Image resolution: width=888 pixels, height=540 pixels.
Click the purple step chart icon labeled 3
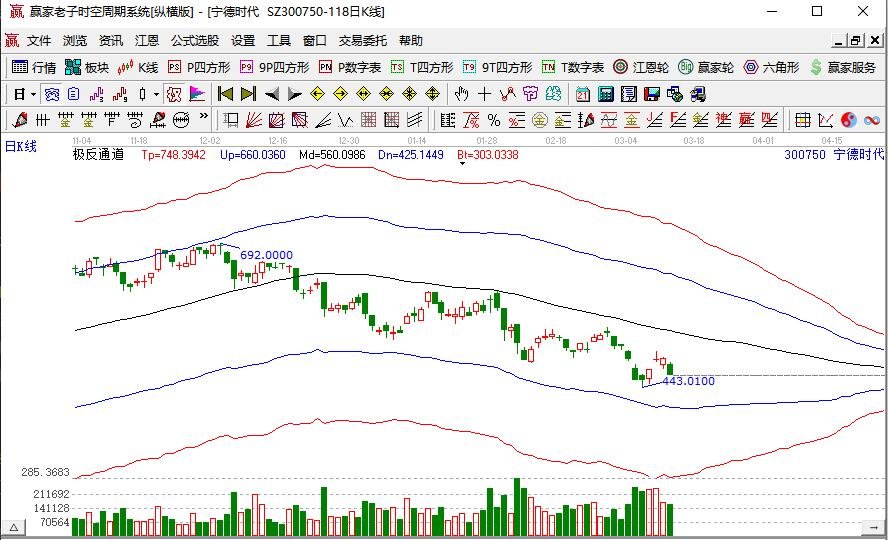(97, 94)
